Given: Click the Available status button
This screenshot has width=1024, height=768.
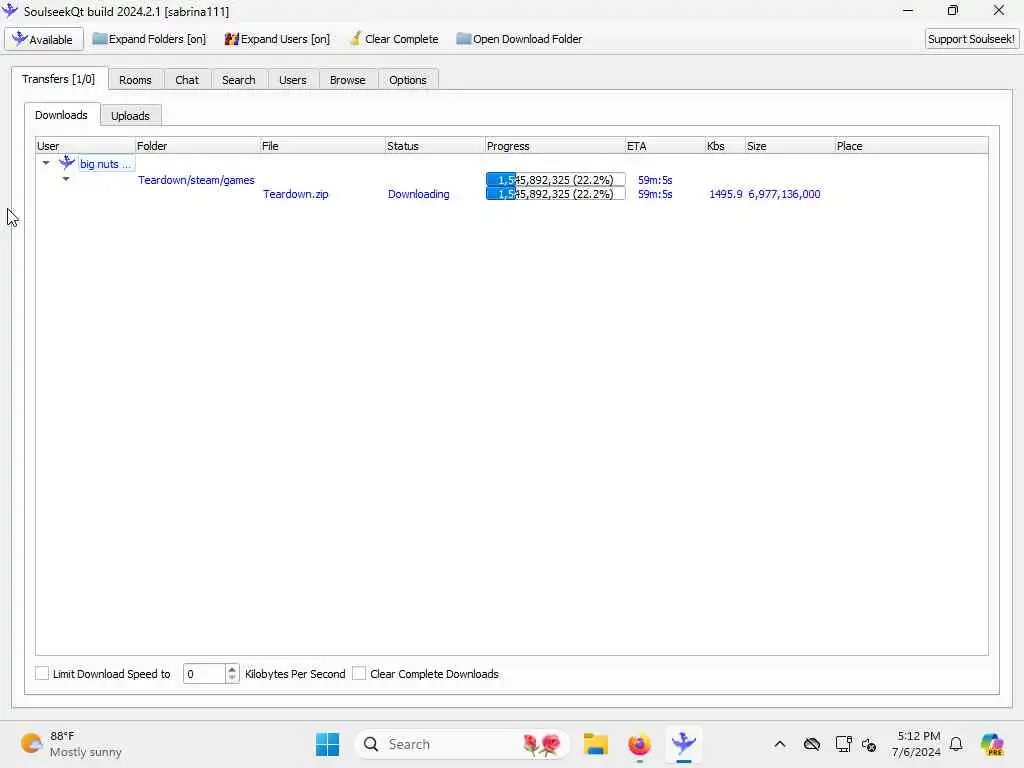Looking at the screenshot, I should [x=44, y=39].
